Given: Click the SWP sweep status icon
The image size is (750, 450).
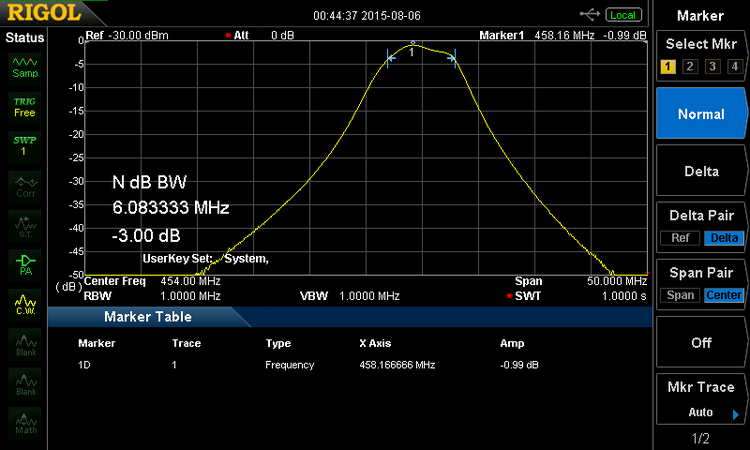Looking at the screenshot, I should point(24,145).
